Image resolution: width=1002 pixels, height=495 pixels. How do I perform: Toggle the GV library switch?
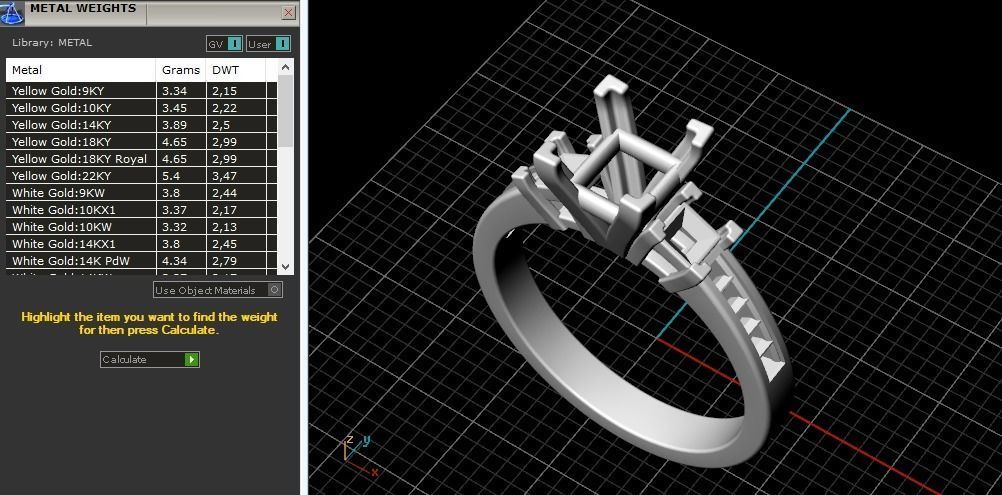point(224,44)
